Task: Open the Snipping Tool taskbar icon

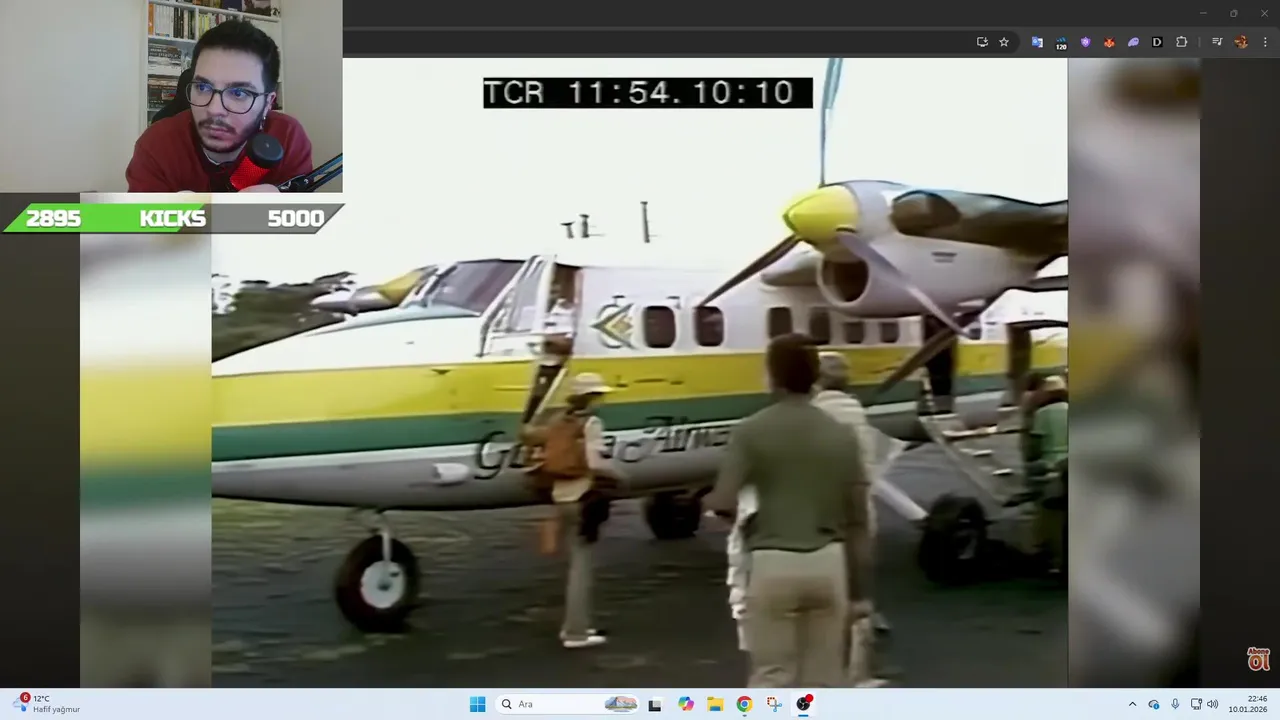Action: (774, 704)
